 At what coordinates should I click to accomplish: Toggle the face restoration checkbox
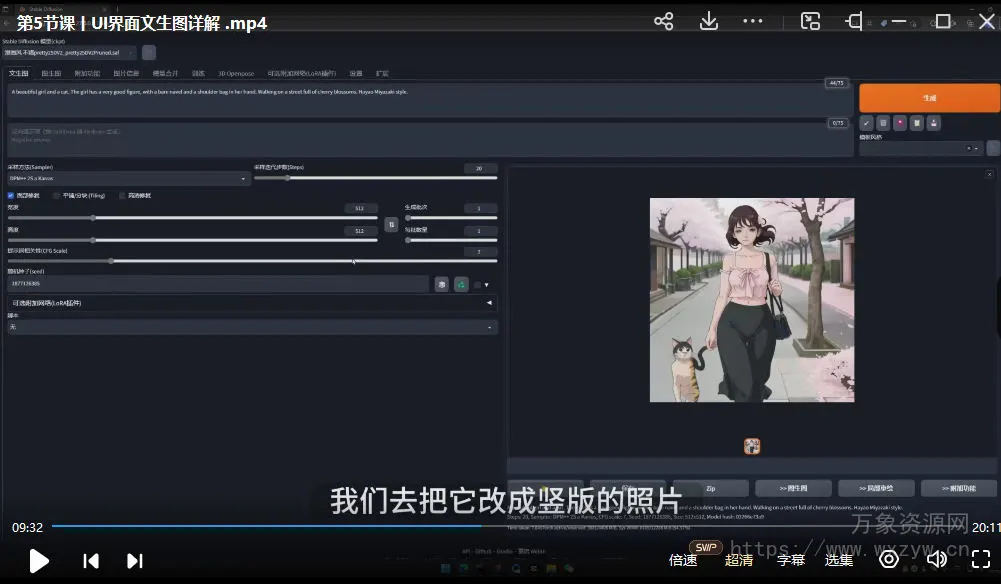11,195
